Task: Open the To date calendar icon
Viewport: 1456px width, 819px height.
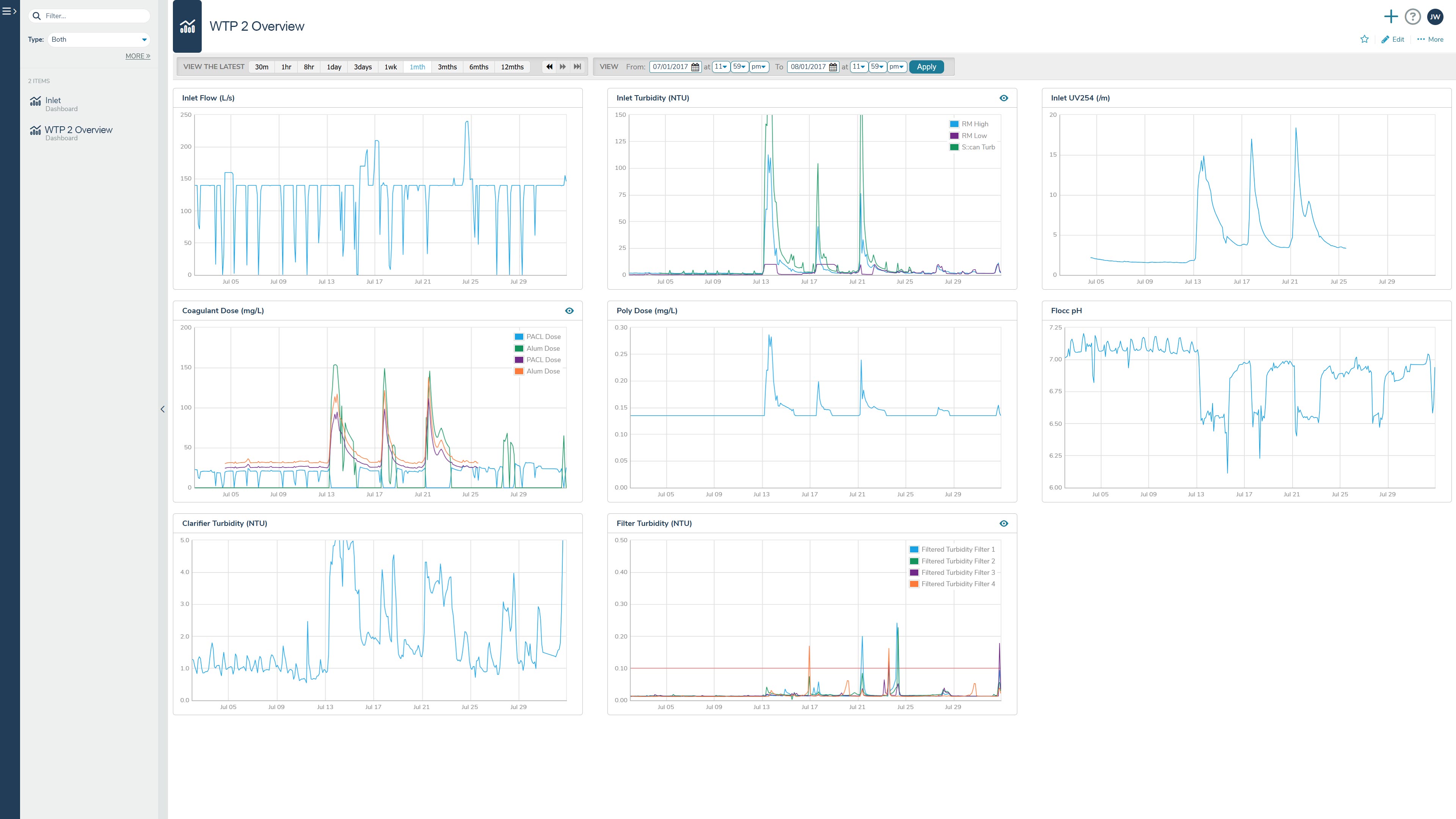Action: coord(833,67)
